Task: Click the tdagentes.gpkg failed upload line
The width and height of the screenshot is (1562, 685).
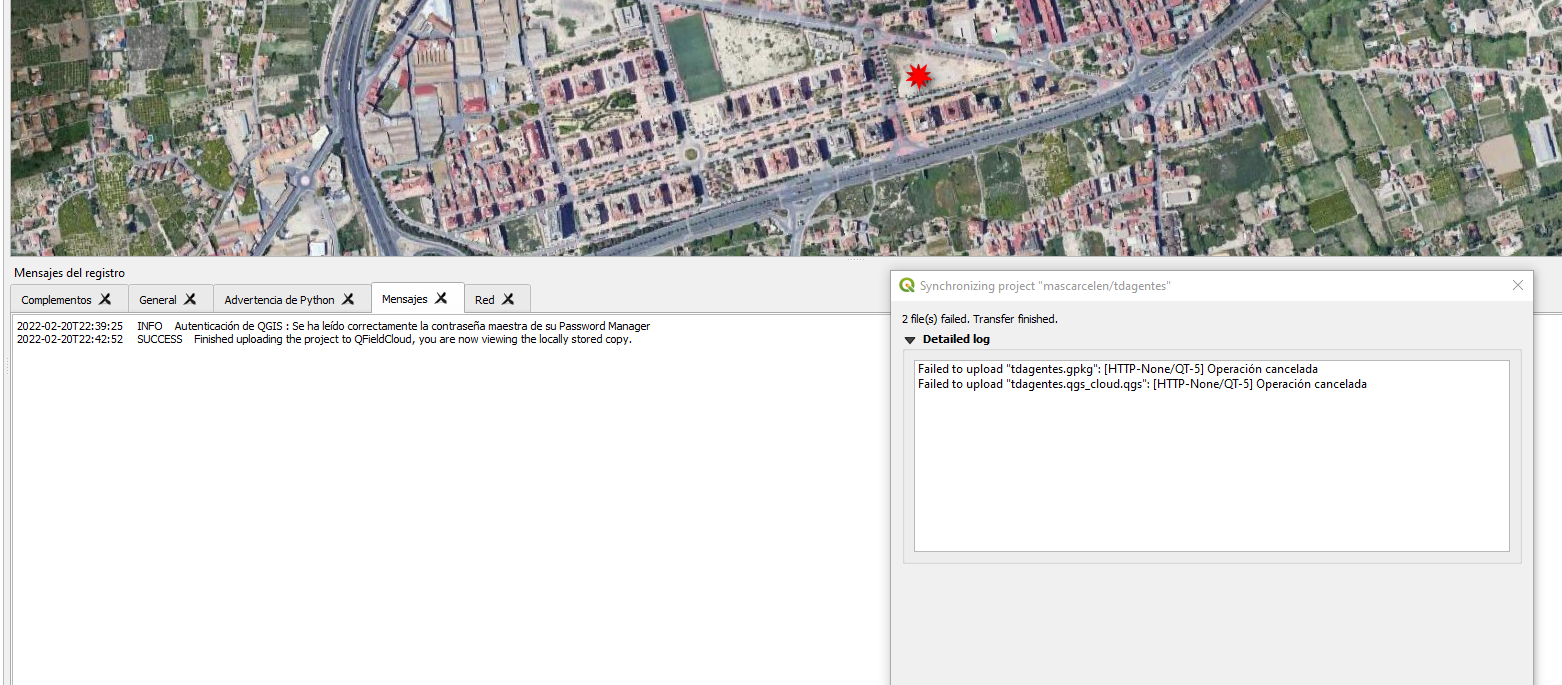Action: click(x=1117, y=368)
